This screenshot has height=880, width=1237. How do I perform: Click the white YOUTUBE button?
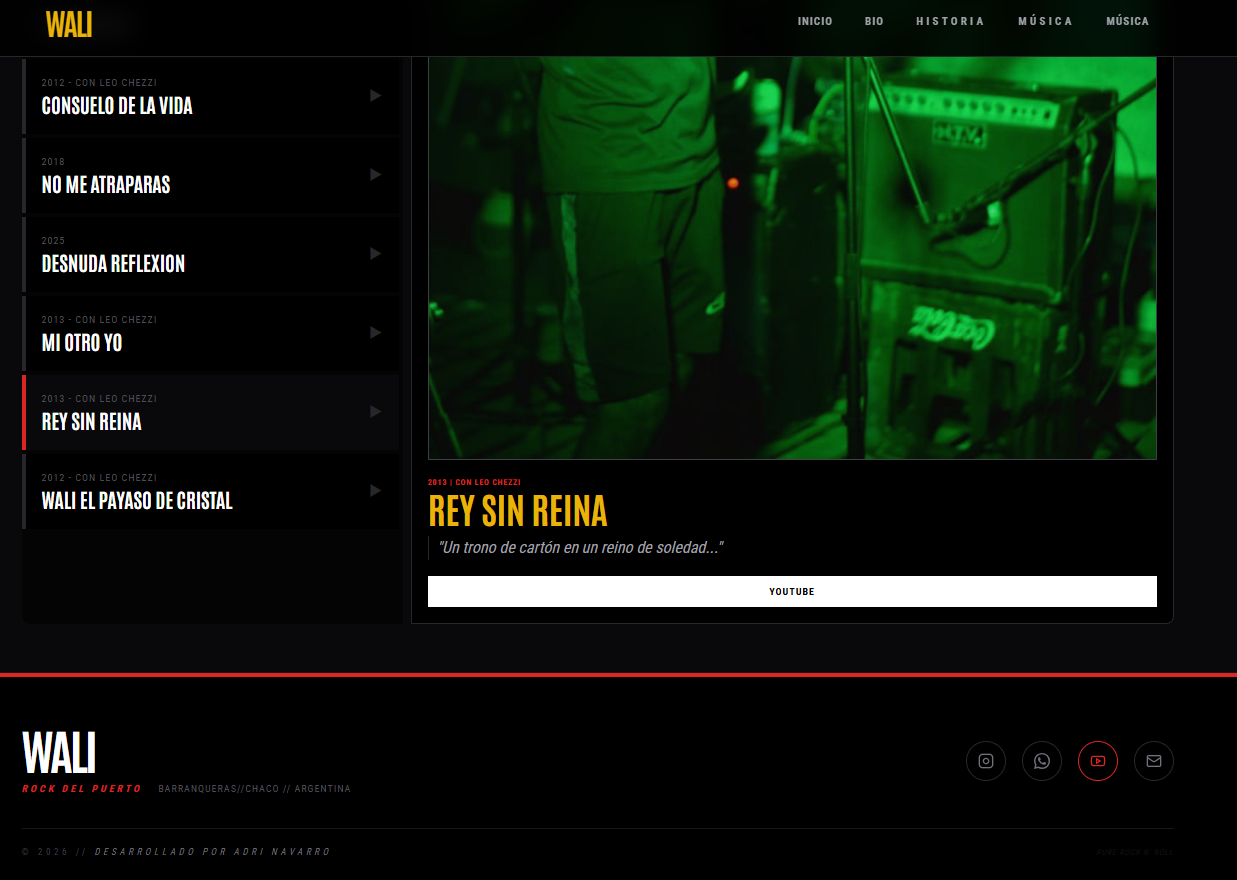[x=791, y=592]
